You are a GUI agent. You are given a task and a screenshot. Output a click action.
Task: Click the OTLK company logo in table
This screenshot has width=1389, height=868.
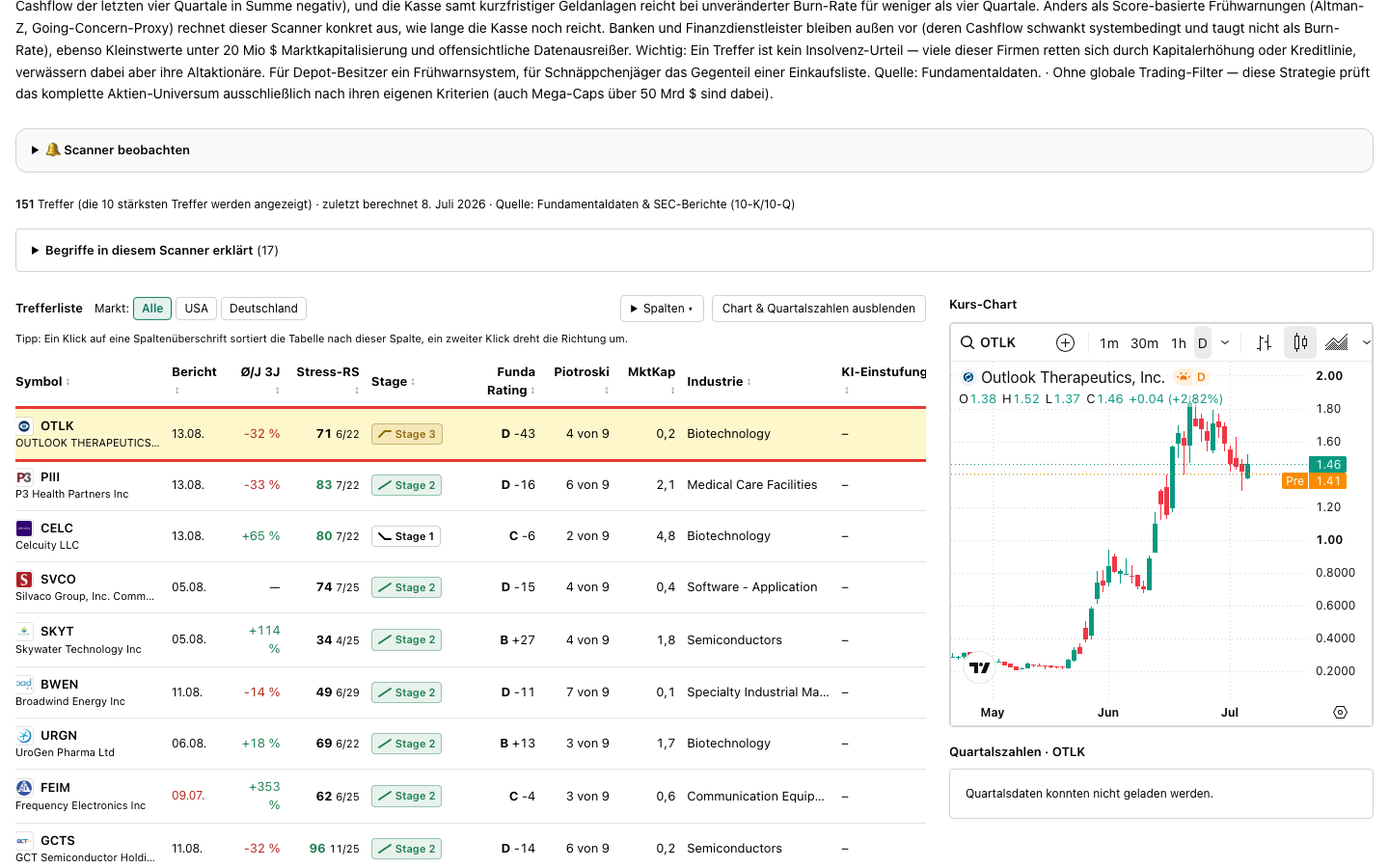[x=24, y=425]
